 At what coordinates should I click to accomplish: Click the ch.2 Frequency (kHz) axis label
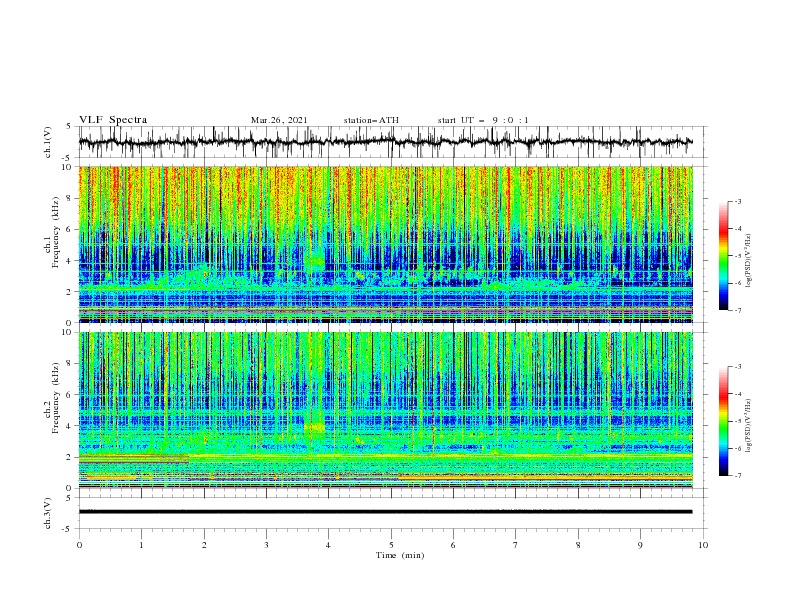(53, 398)
